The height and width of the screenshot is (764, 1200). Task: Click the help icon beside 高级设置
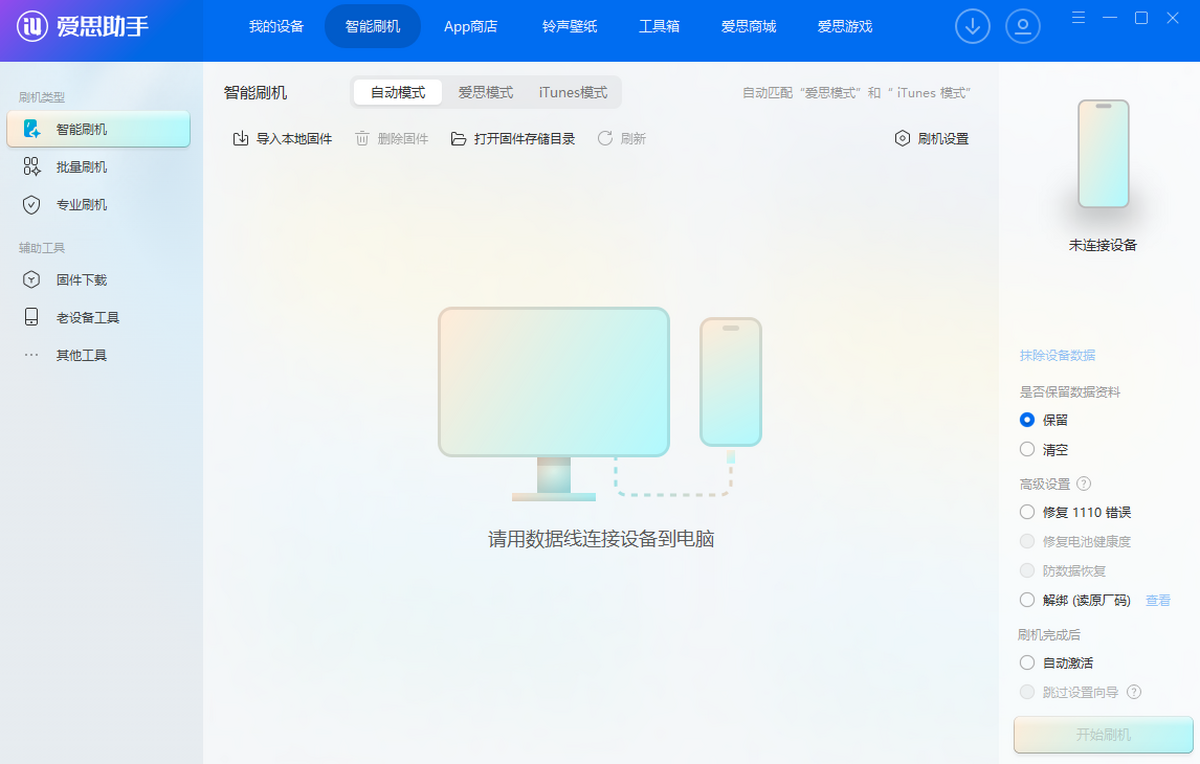(x=1084, y=484)
